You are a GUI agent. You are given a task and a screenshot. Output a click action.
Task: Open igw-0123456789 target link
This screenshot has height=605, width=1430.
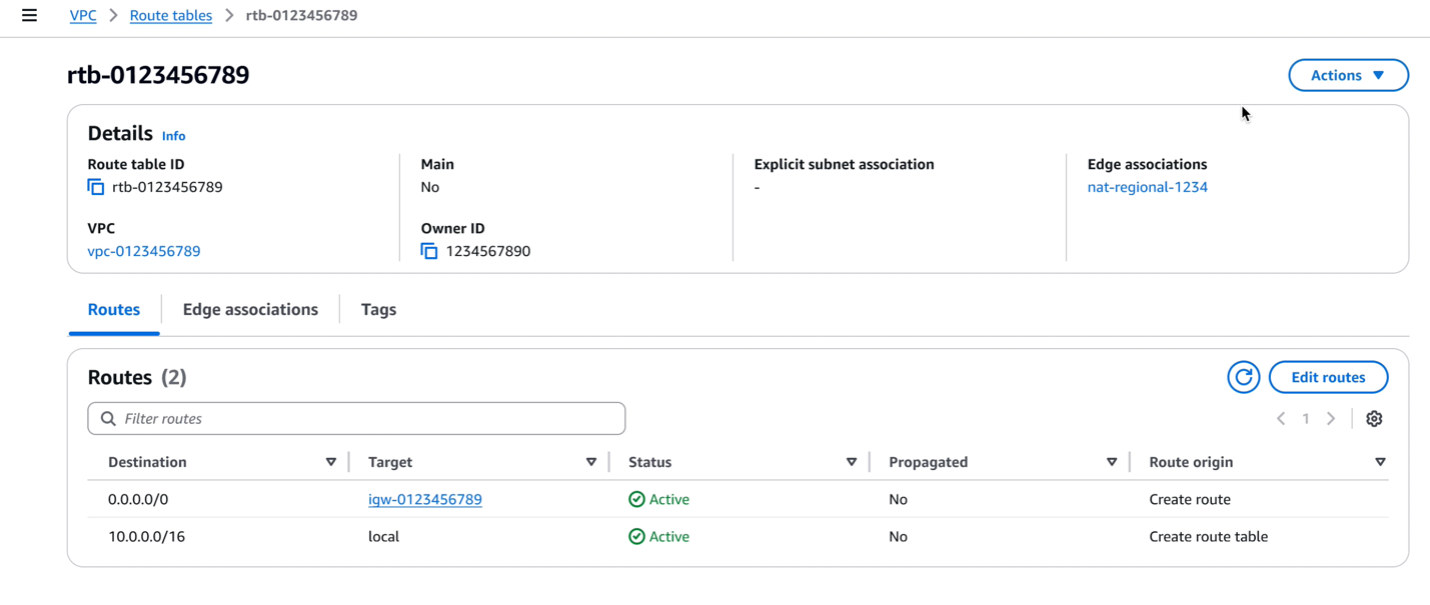tap(425, 499)
